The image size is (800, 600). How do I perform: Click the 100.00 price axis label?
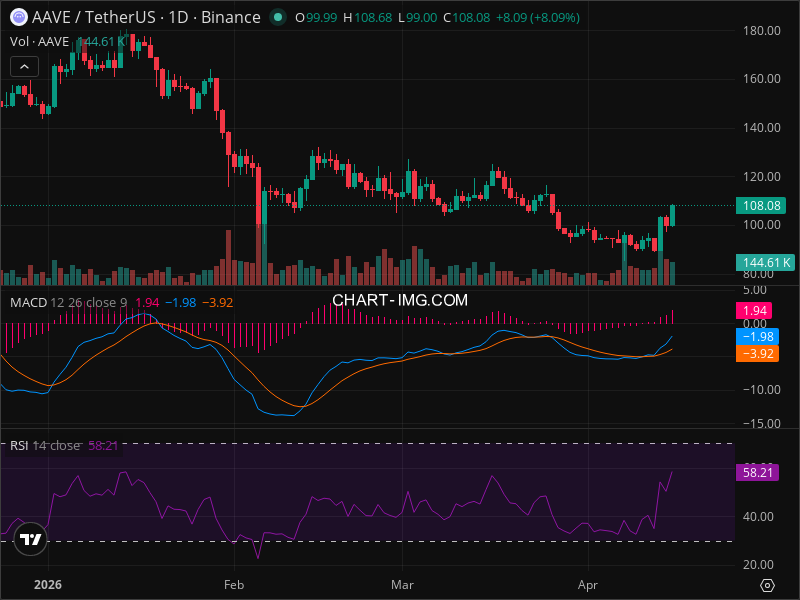tap(762, 224)
